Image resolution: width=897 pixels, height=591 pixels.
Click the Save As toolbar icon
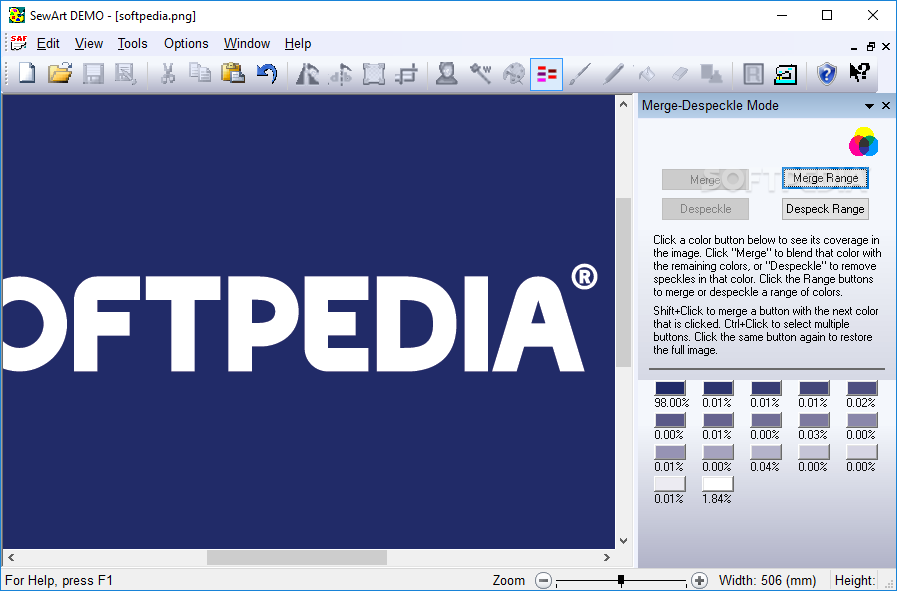125,74
